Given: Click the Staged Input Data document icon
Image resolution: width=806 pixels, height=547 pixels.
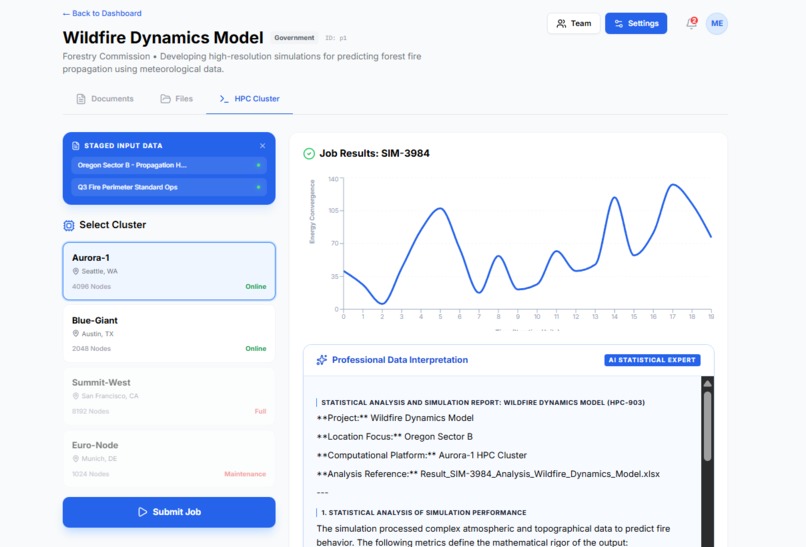Looking at the screenshot, I should tap(76, 146).
